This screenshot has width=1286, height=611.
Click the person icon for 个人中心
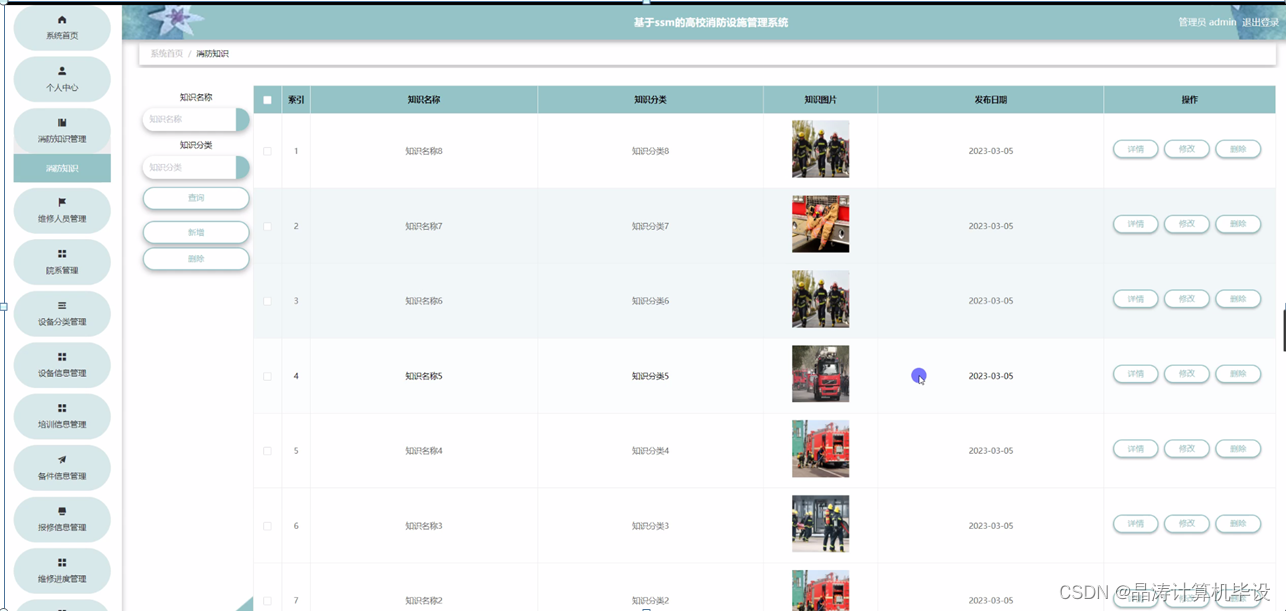(62, 71)
